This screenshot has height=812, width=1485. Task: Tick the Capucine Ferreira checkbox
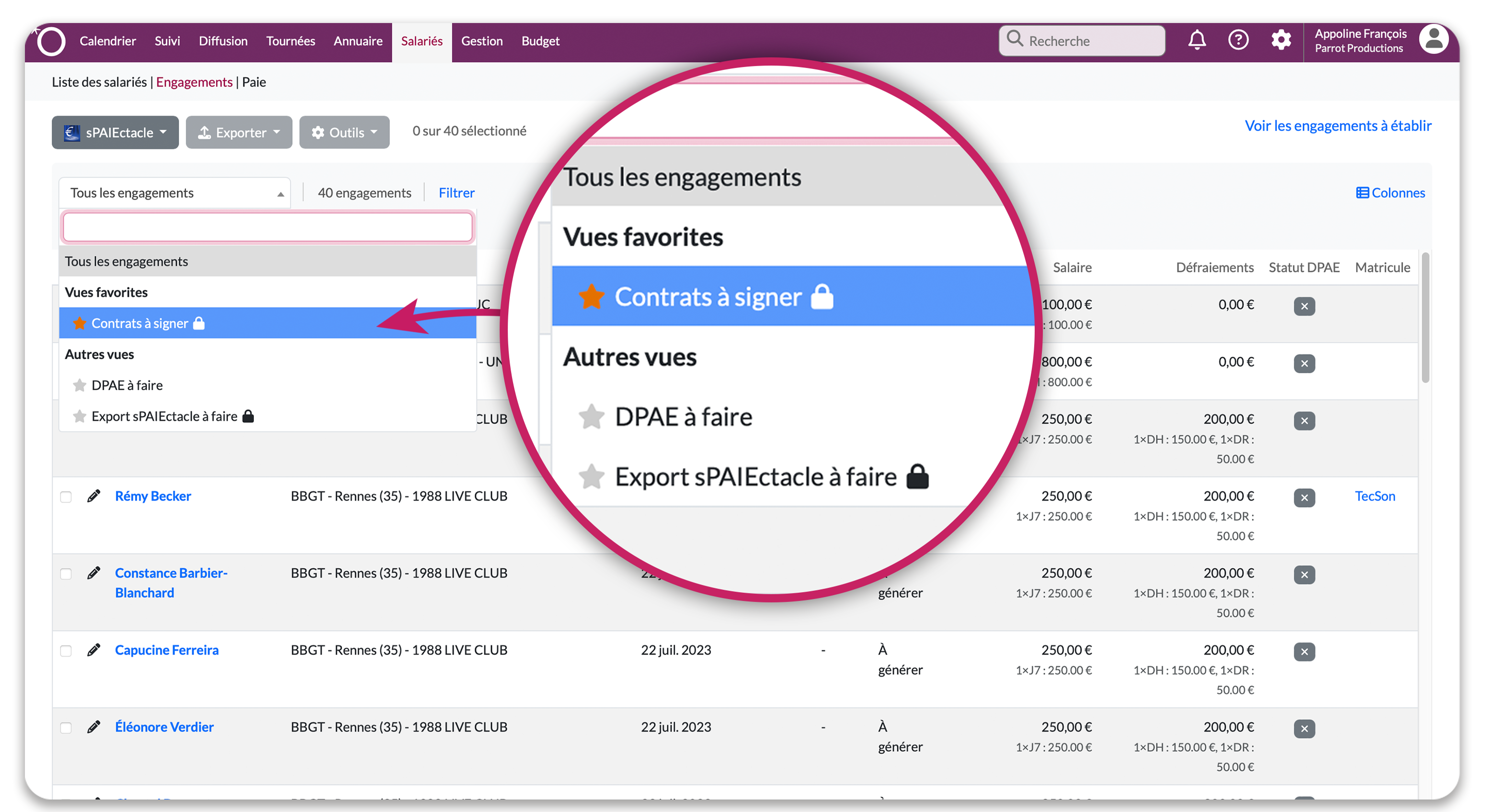66,651
